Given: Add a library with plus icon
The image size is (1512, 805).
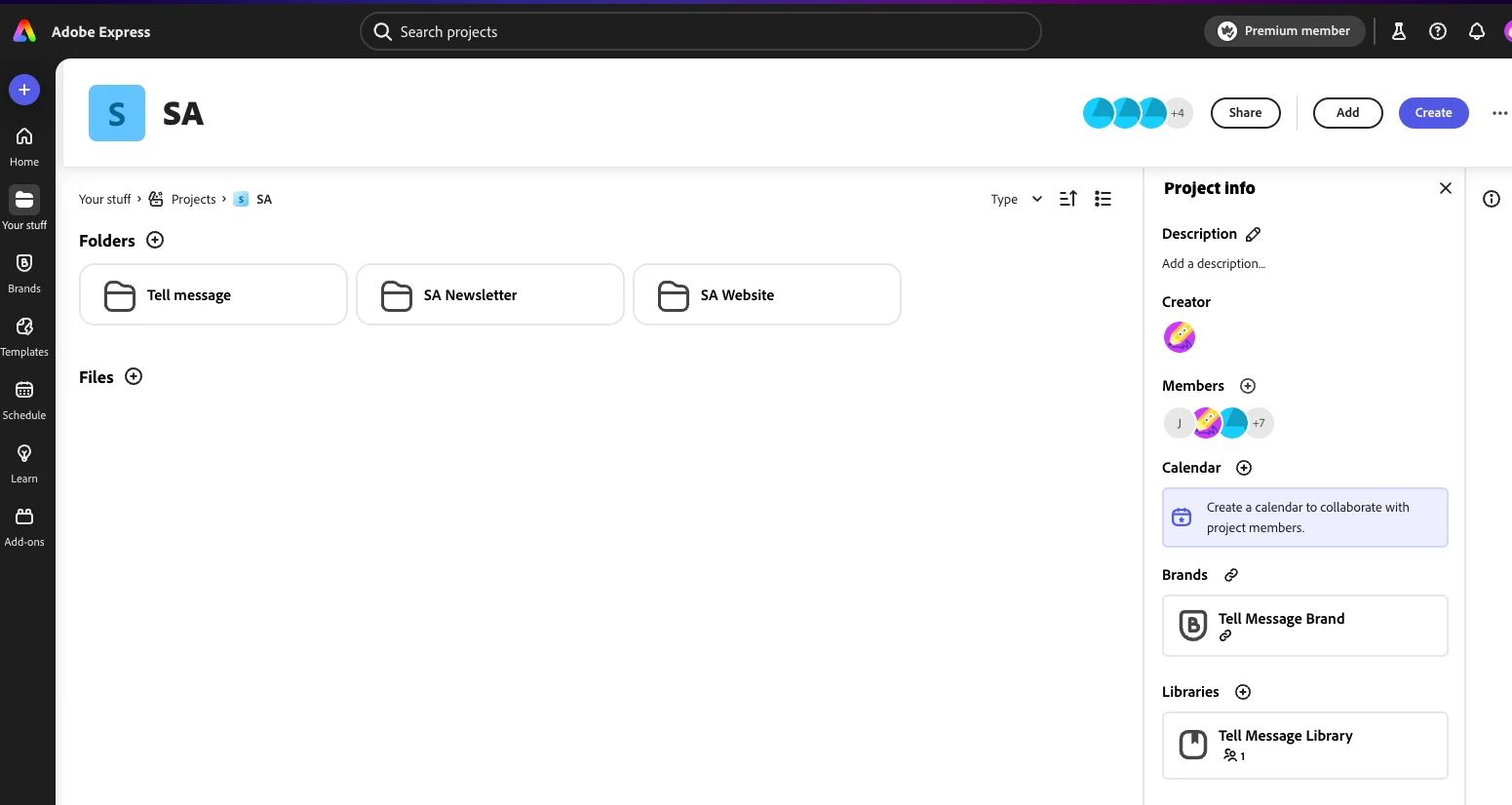Looking at the screenshot, I should (1243, 692).
